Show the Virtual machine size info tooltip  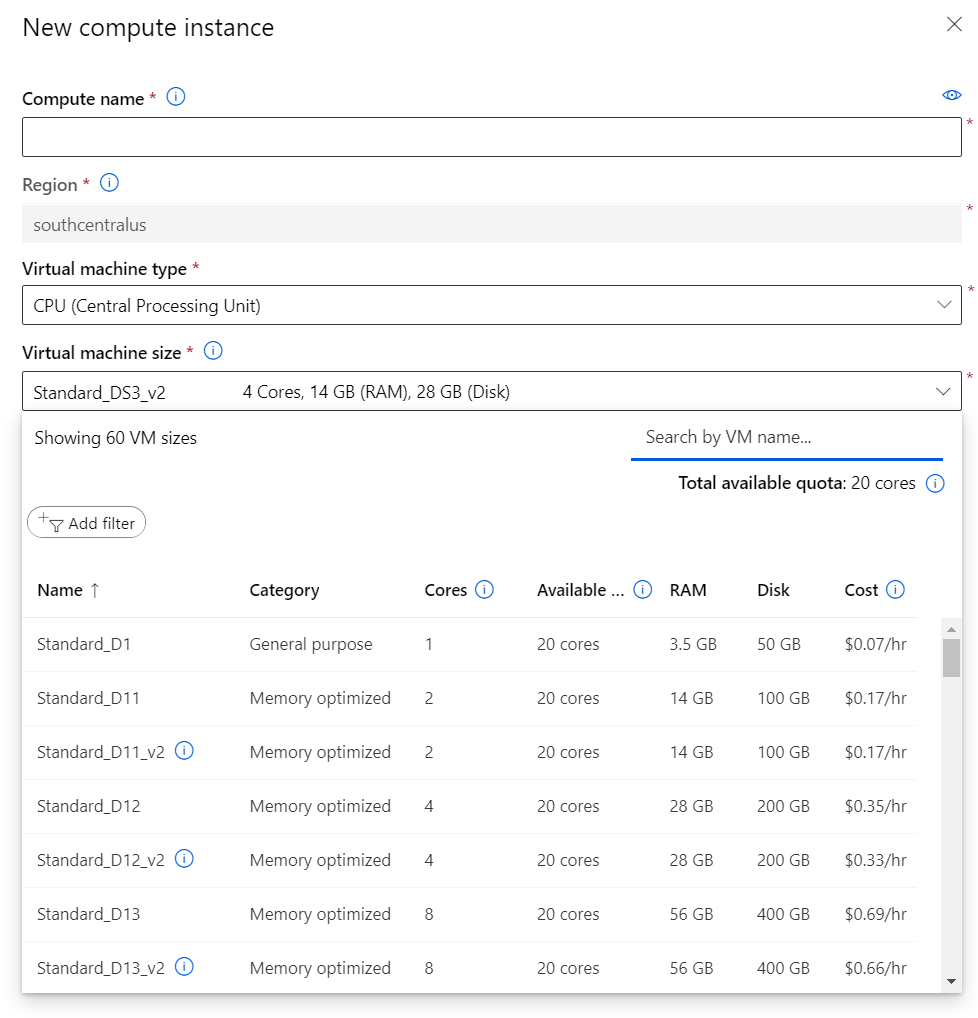click(213, 351)
